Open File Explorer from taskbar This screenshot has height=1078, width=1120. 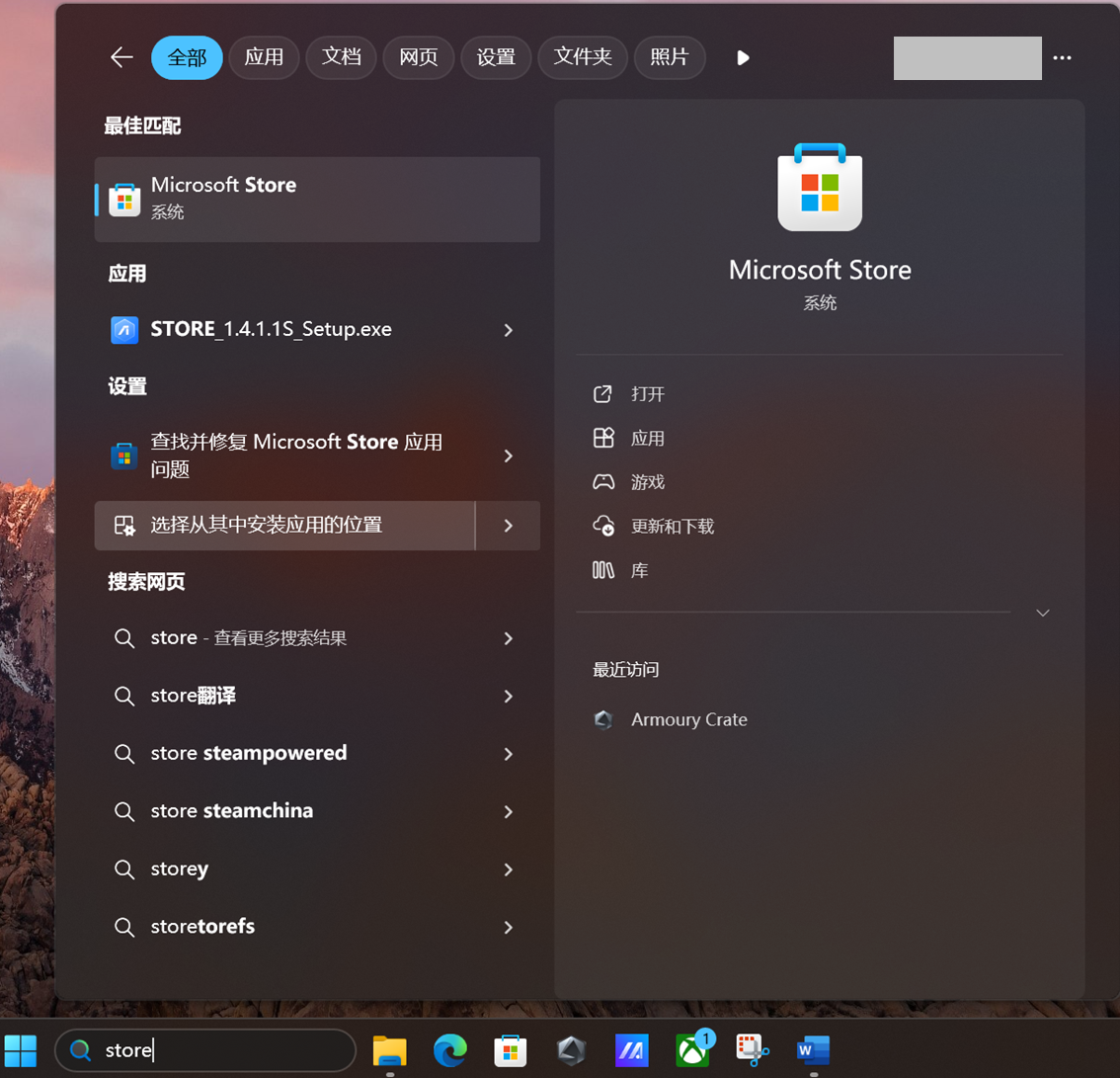click(390, 1050)
